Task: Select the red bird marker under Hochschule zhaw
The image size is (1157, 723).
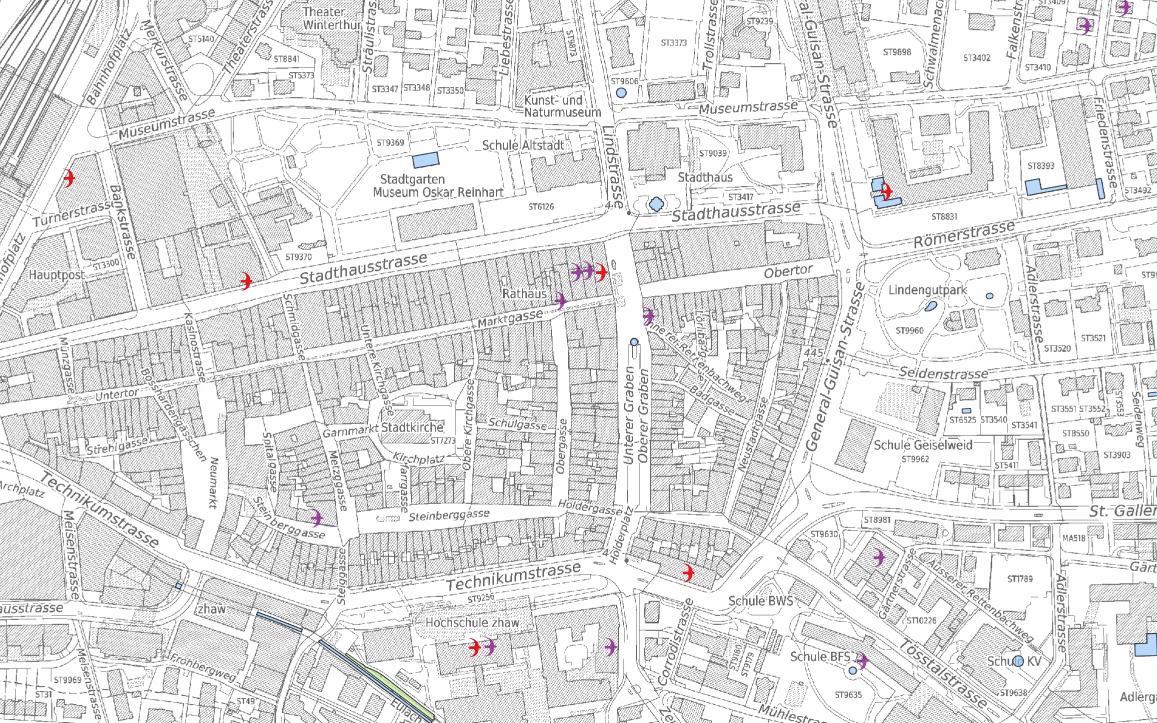Action: (x=475, y=647)
